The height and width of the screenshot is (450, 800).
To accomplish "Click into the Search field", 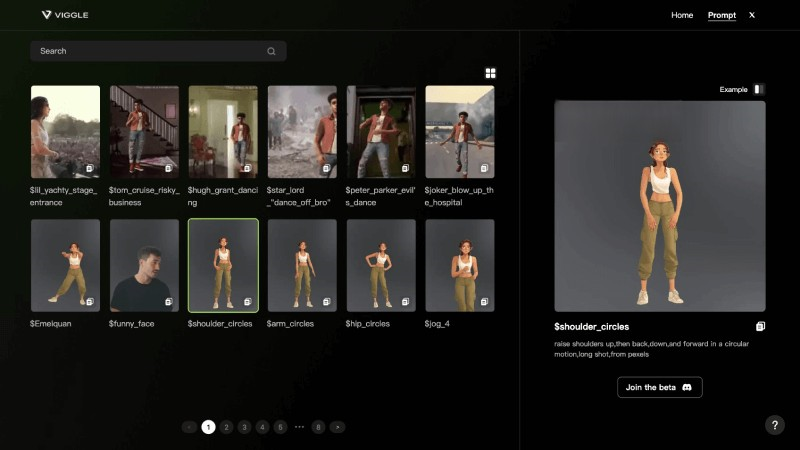I will pyautogui.click(x=150, y=51).
